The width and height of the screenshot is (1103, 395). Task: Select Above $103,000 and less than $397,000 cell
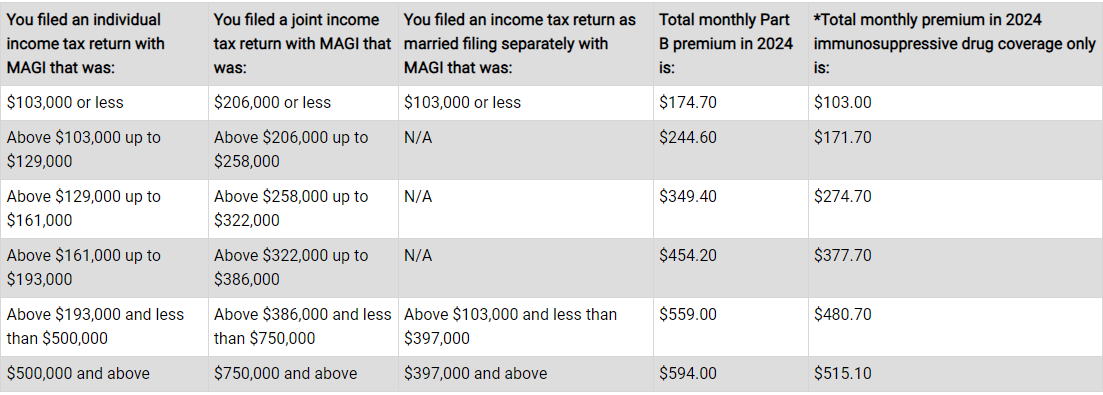coord(525,326)
